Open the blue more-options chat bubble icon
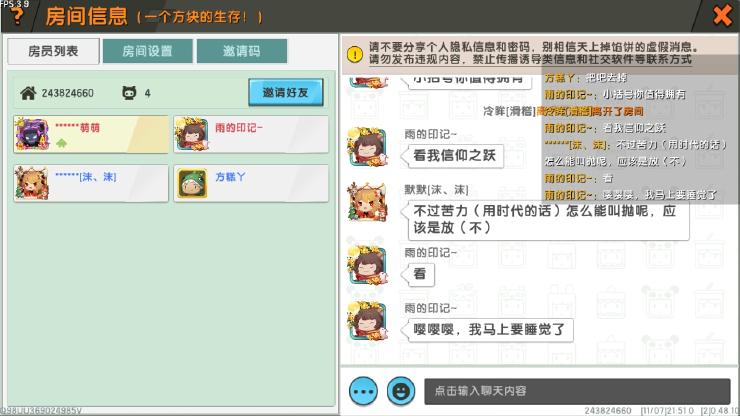 point(363,391)
